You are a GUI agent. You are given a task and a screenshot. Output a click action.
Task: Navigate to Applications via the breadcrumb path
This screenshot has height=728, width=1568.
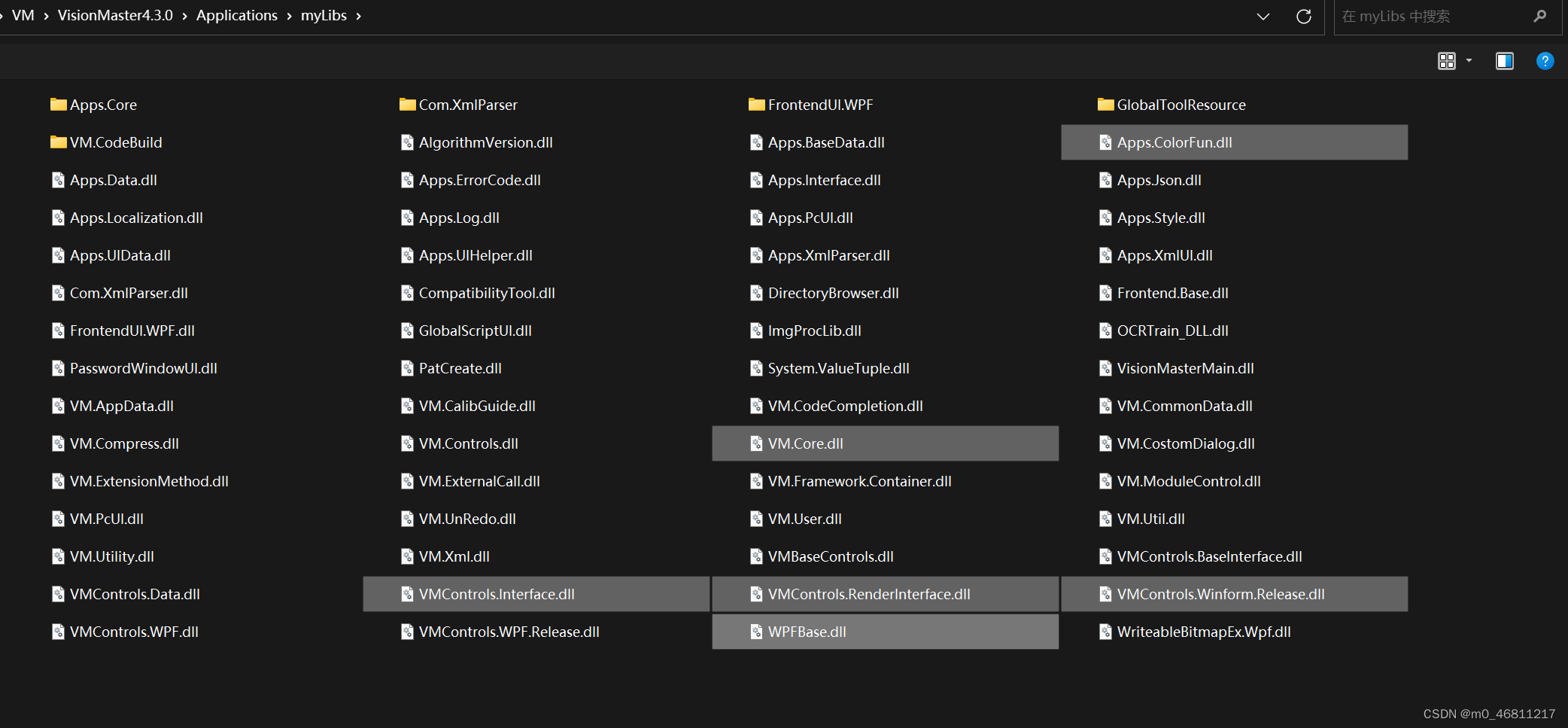pyautogui.click(x=236, y=15)
